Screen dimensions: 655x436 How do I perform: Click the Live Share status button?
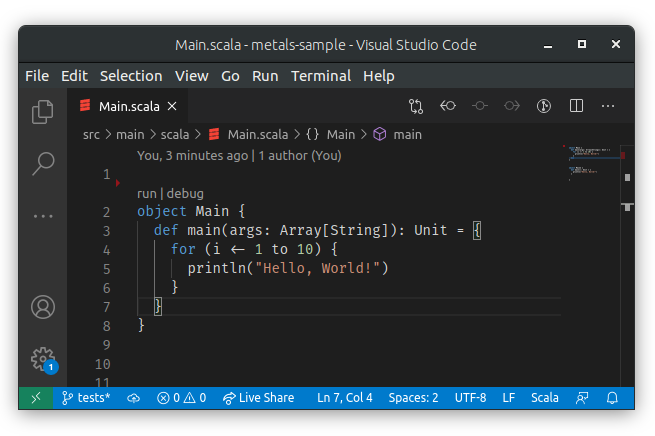[x=259, y=398]
